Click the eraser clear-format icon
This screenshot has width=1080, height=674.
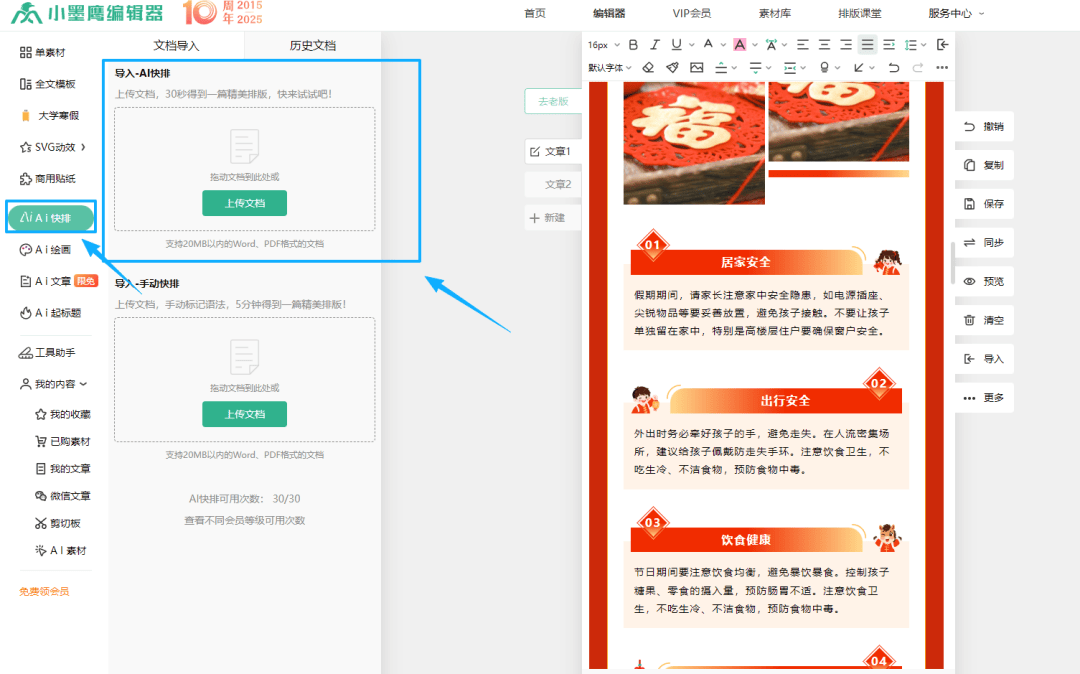(648, 67)
